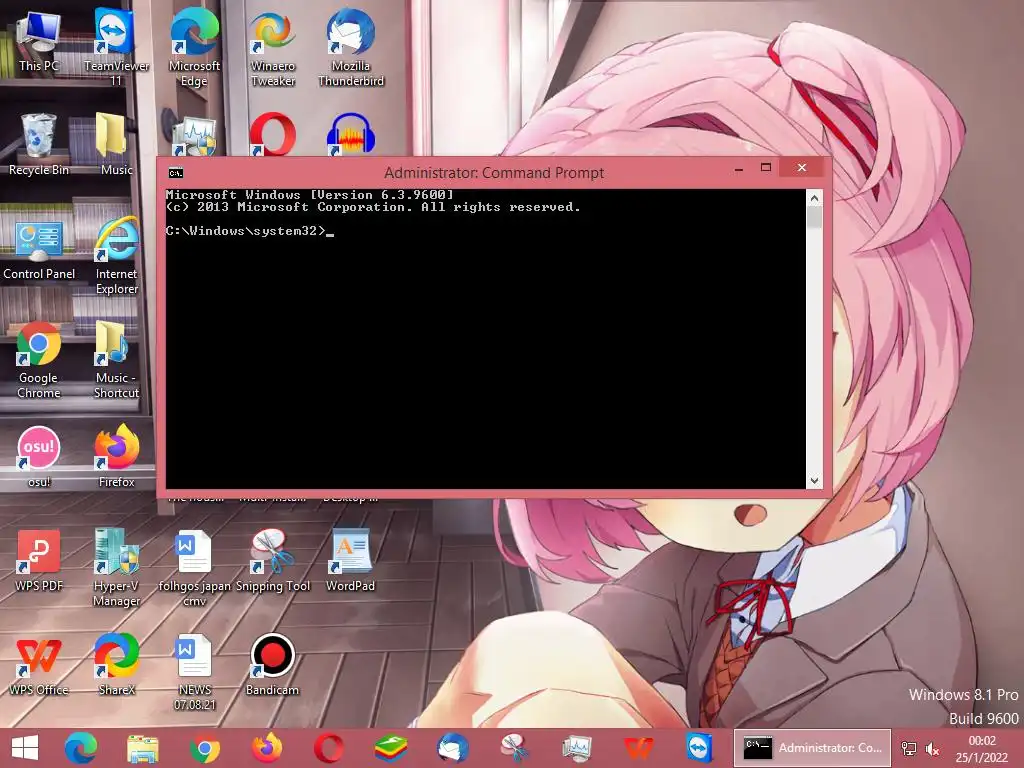Select Hyper-V Manager desktop shortcut
The height and width of the screenshot is (768, 1024).
point(116,568)
